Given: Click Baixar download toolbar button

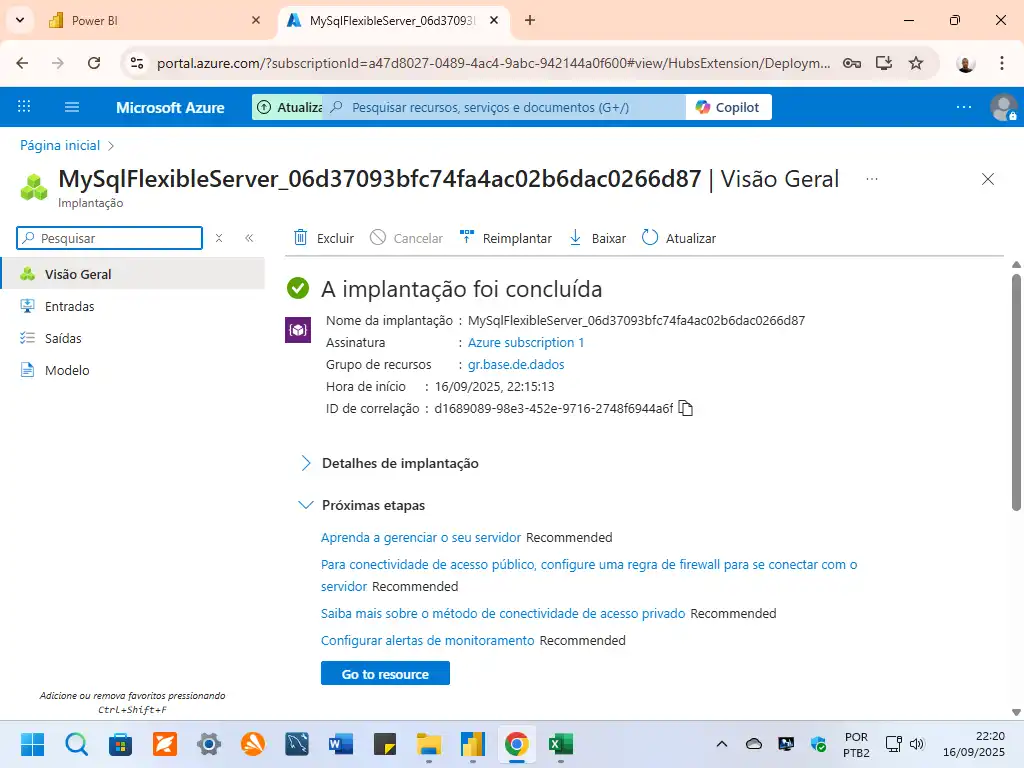Looking at the screenshot, I should [x=597, y=238].
